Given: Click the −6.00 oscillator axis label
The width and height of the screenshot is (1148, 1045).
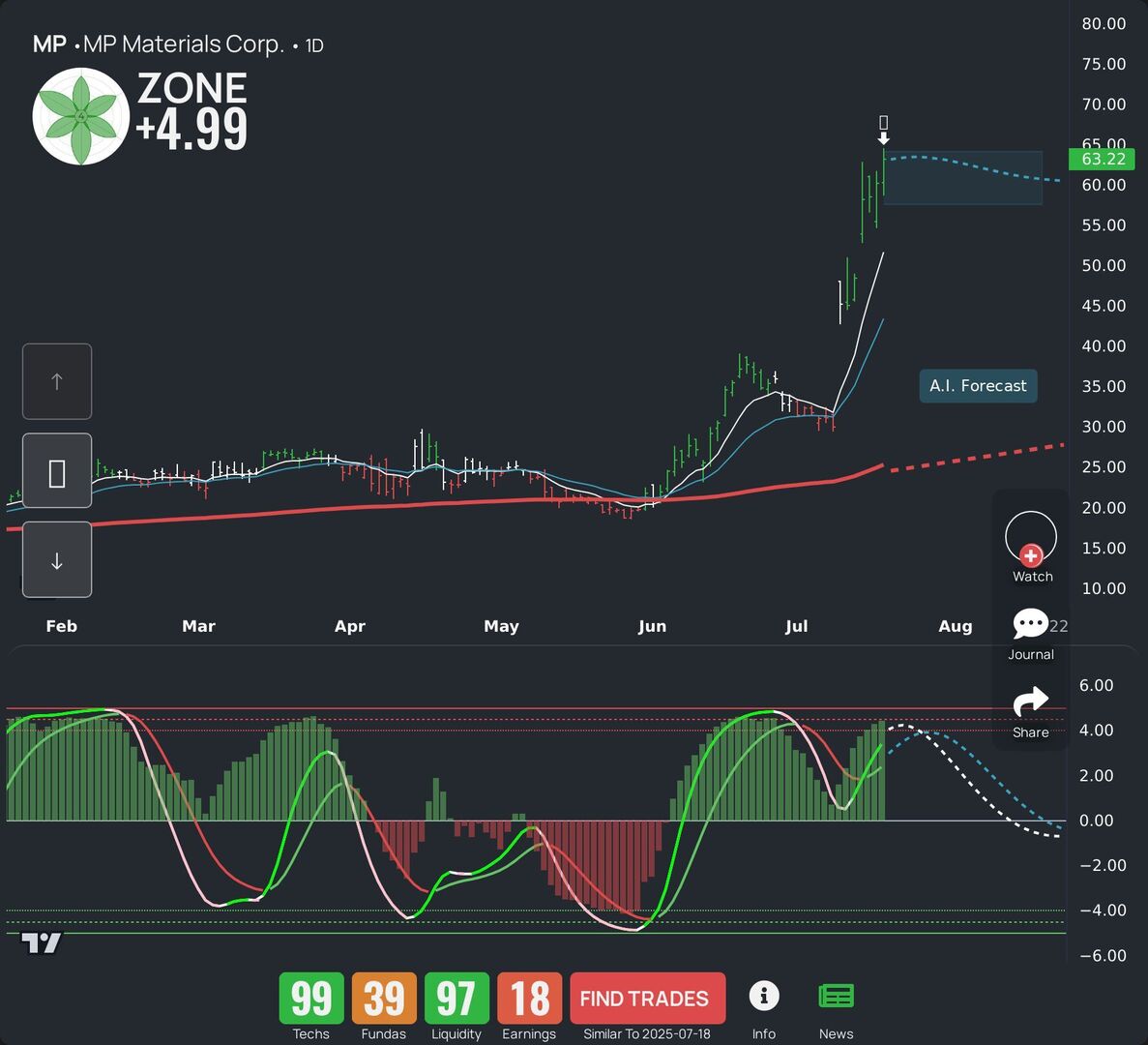Looking at the screenshot, I should click(1103, 955).
